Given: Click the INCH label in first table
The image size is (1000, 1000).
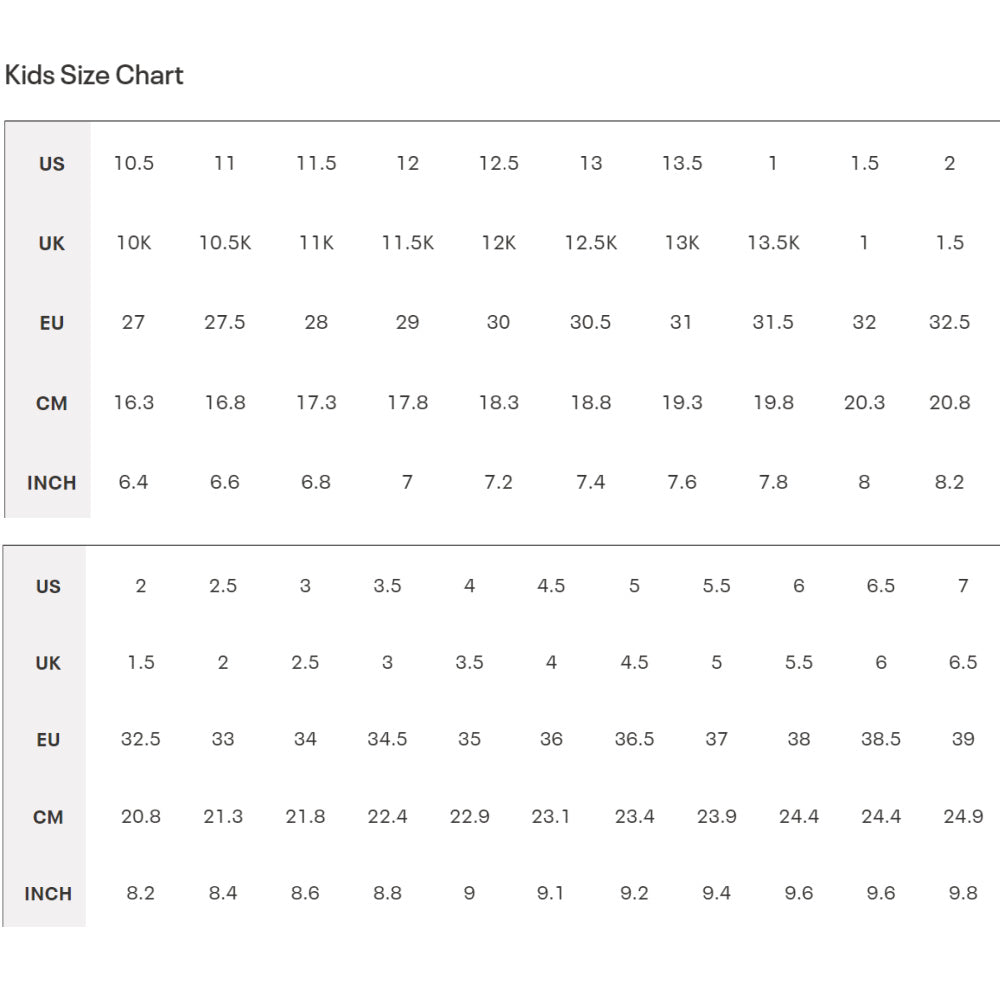Looking at the screenshot, I should pyautogui.click(x=52, y=483).
